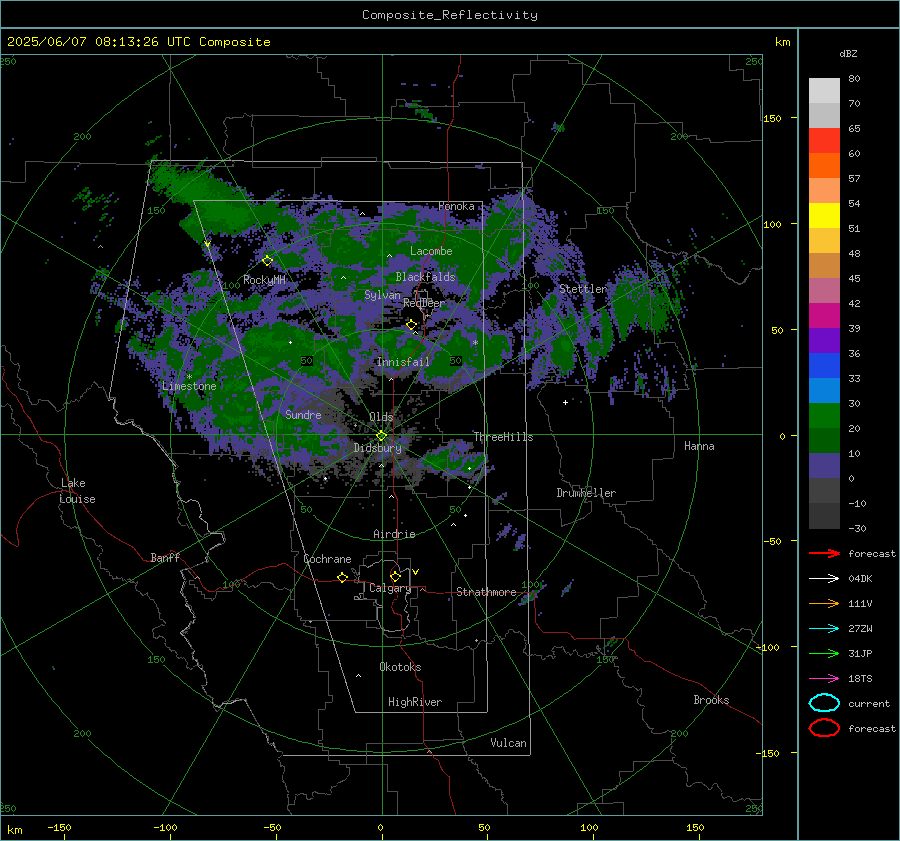Viewport: 900px width, 841px height.
Task: Click the slate purple 0-10 dBZ swatch
Action: coord(824,466)
